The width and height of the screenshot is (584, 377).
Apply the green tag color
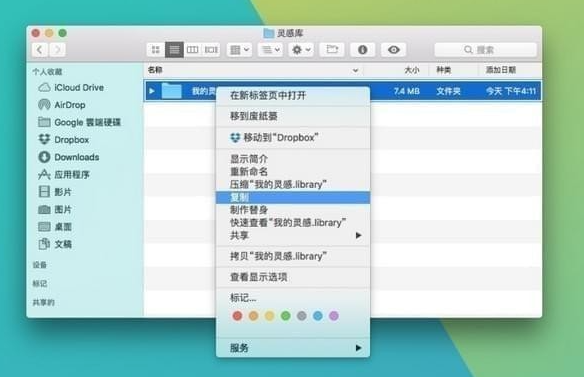pos(286,316)
